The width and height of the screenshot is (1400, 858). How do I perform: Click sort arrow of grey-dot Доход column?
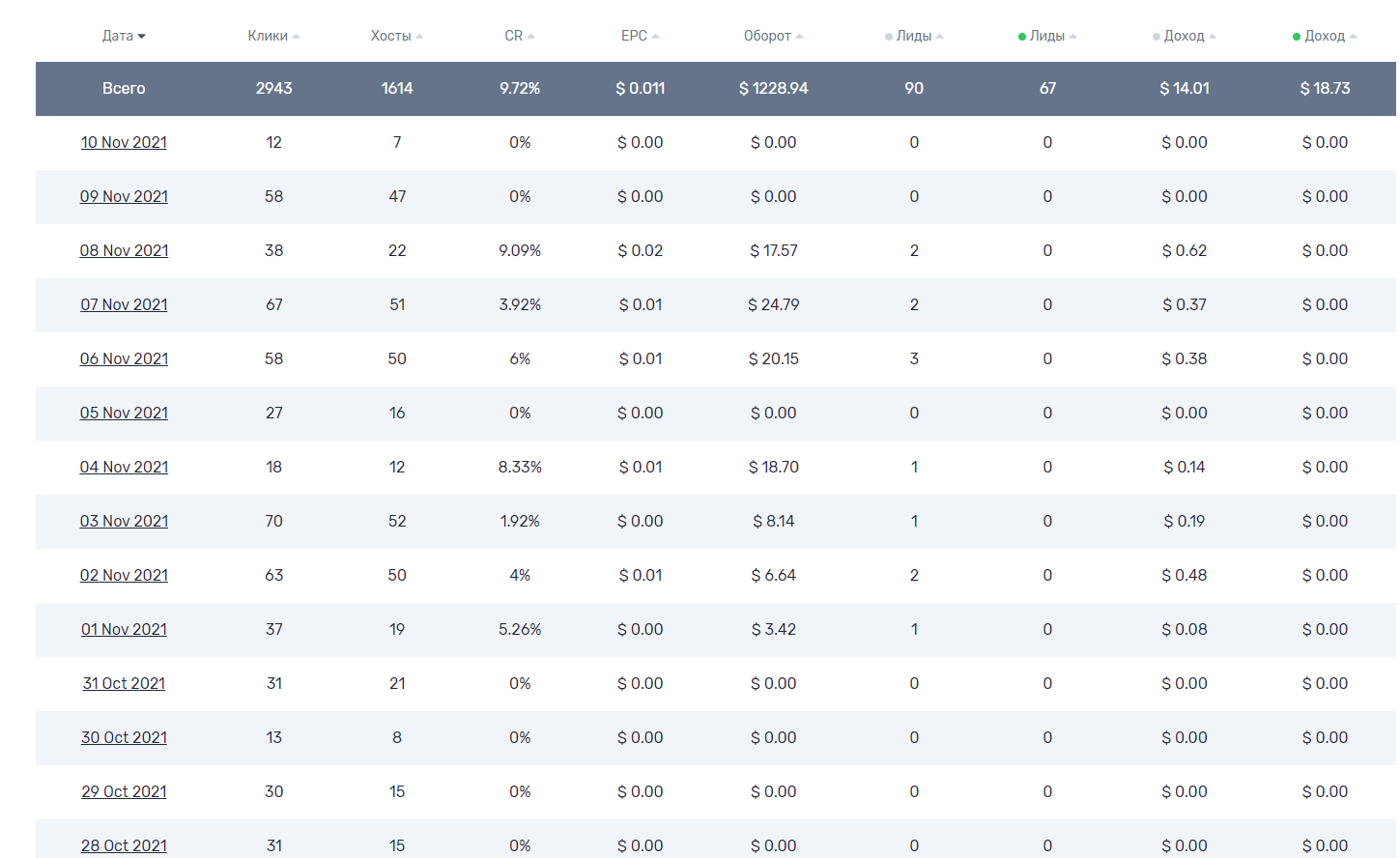click(1213, 37)
